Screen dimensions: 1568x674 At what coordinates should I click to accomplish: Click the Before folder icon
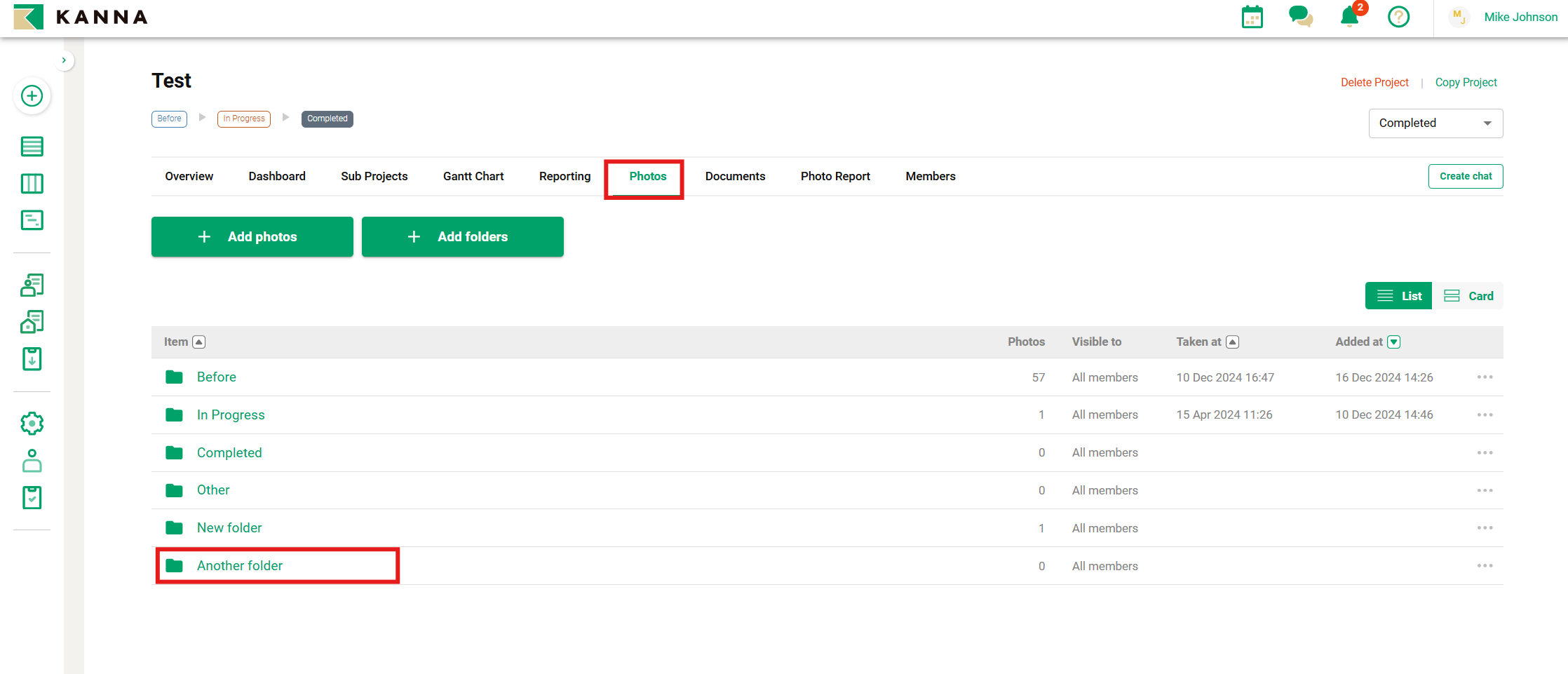coord(174,377)
